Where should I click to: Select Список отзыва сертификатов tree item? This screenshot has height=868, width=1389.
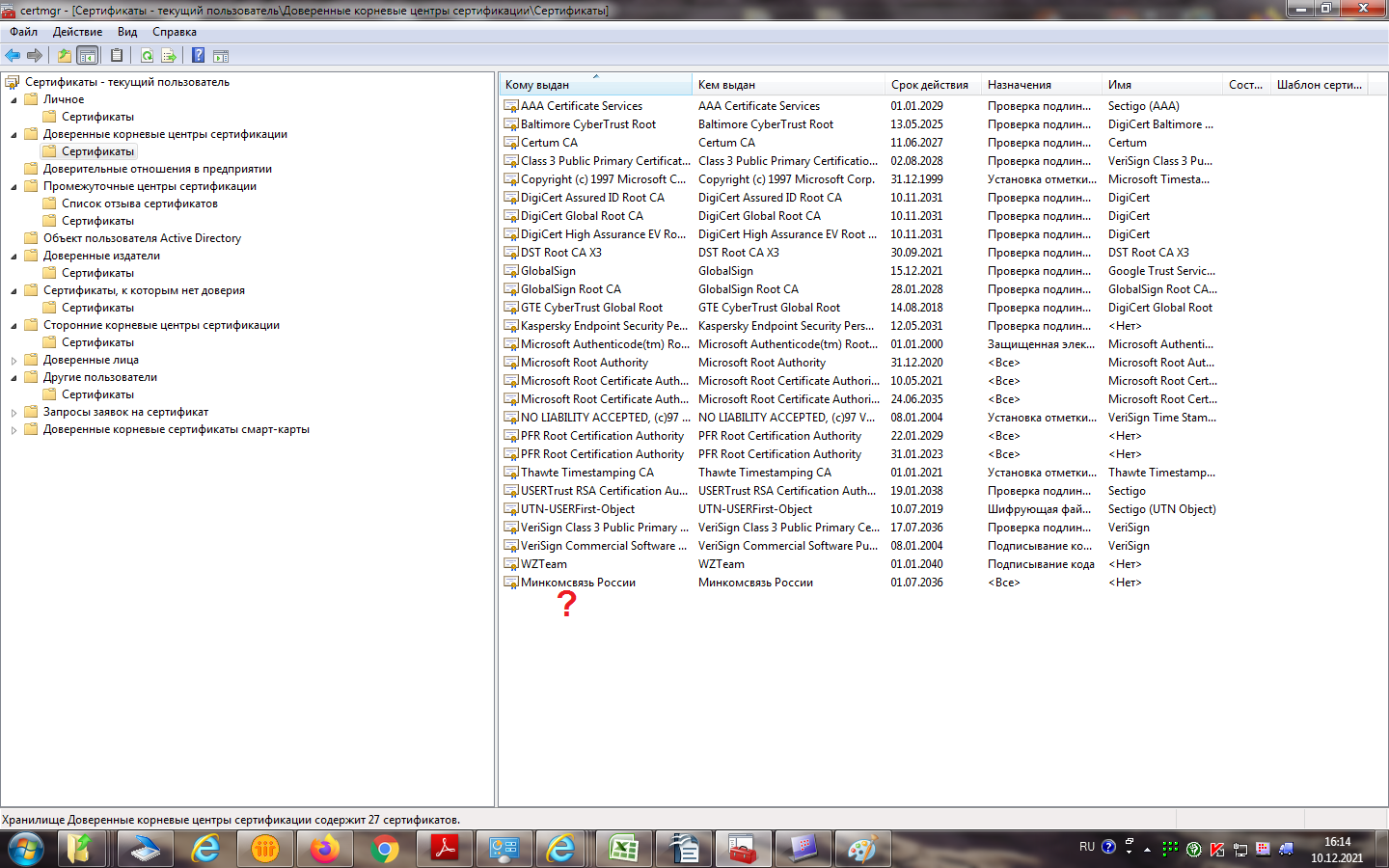click(x=140, y=203)
